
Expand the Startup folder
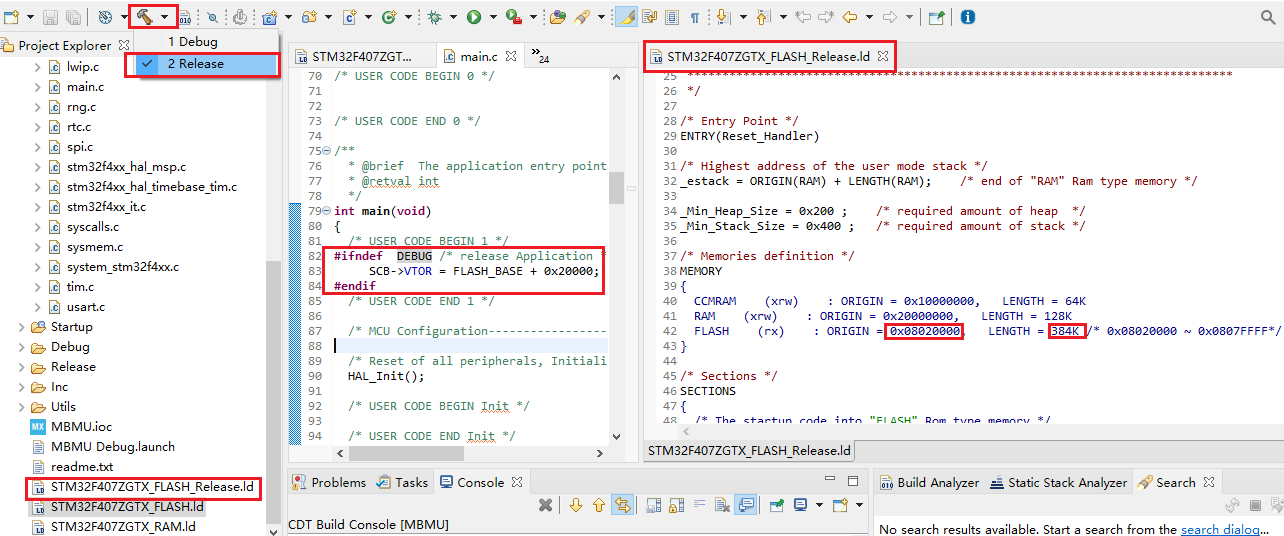click(x=23, y=327)
